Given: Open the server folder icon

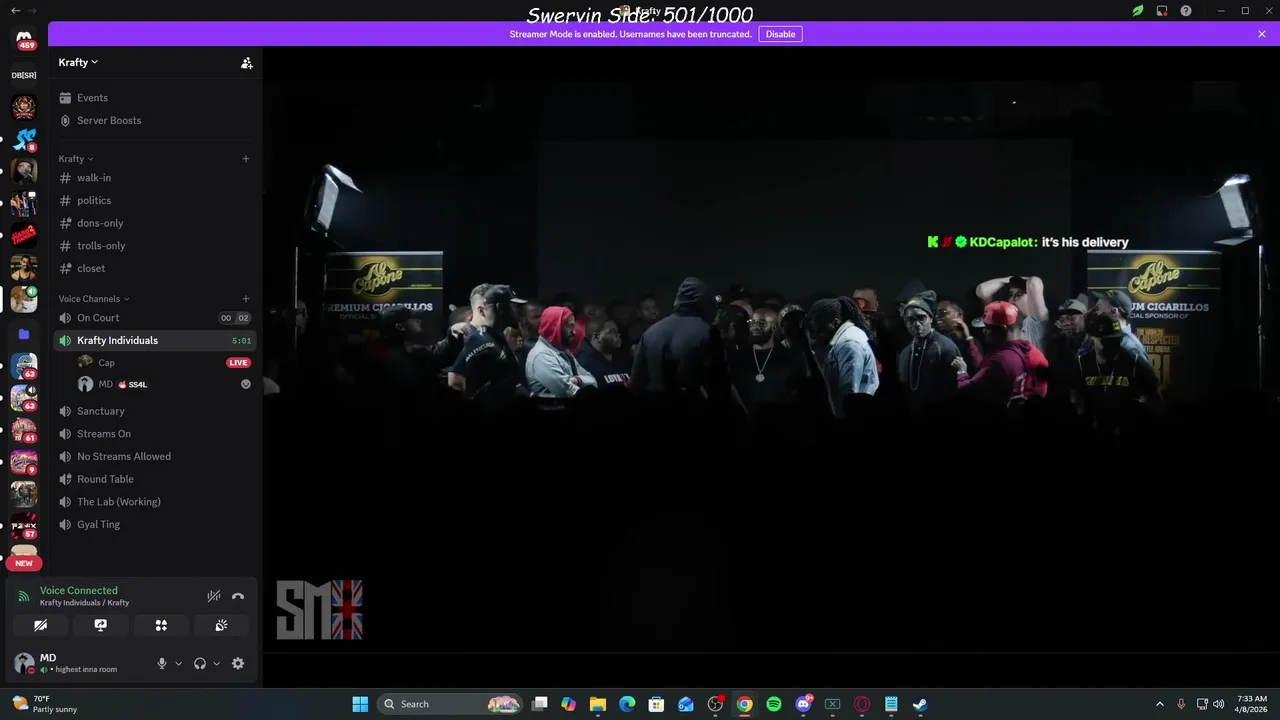Looking at the screenshot, I should point(24,334).
